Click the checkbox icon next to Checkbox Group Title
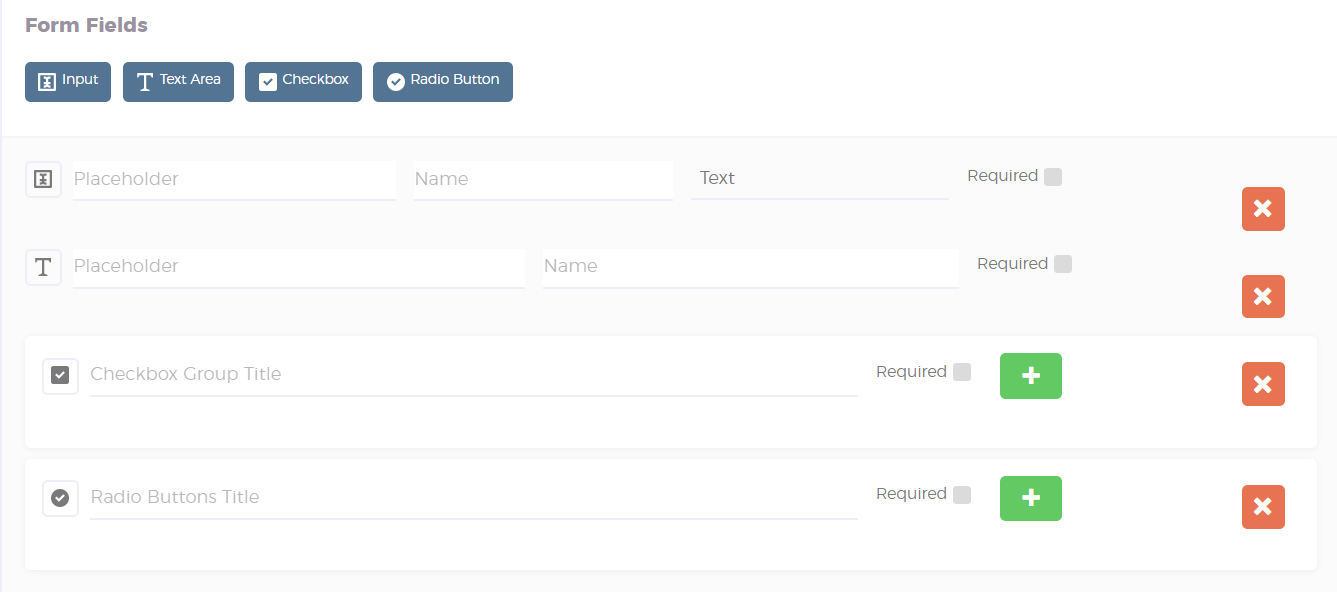This screenshot has width=1337, height=592. pyautogui.click(x=60, y=376)
